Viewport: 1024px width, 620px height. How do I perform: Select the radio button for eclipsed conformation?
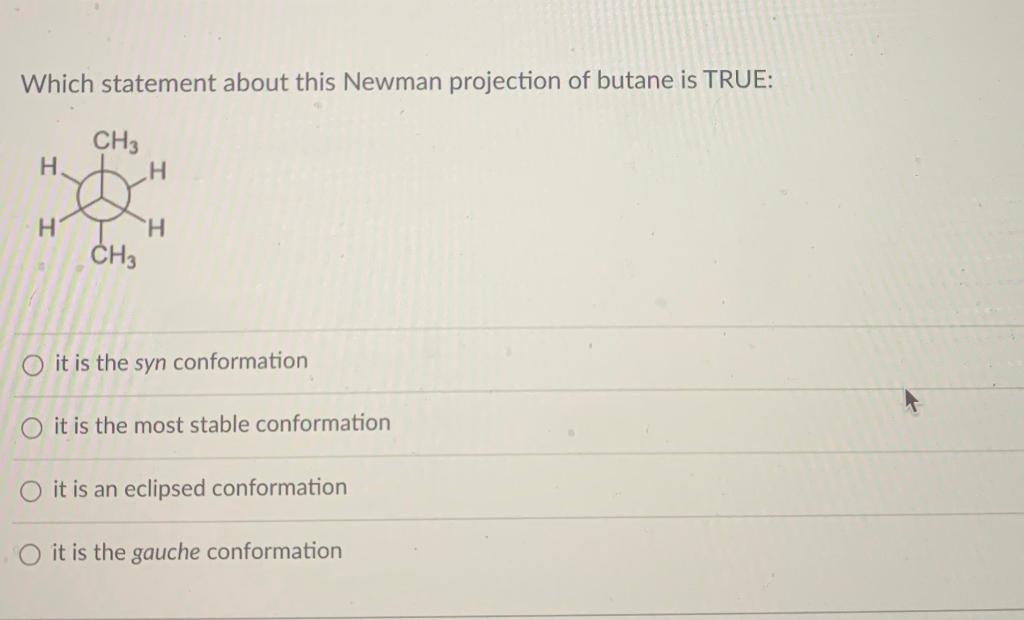(33, 490)
